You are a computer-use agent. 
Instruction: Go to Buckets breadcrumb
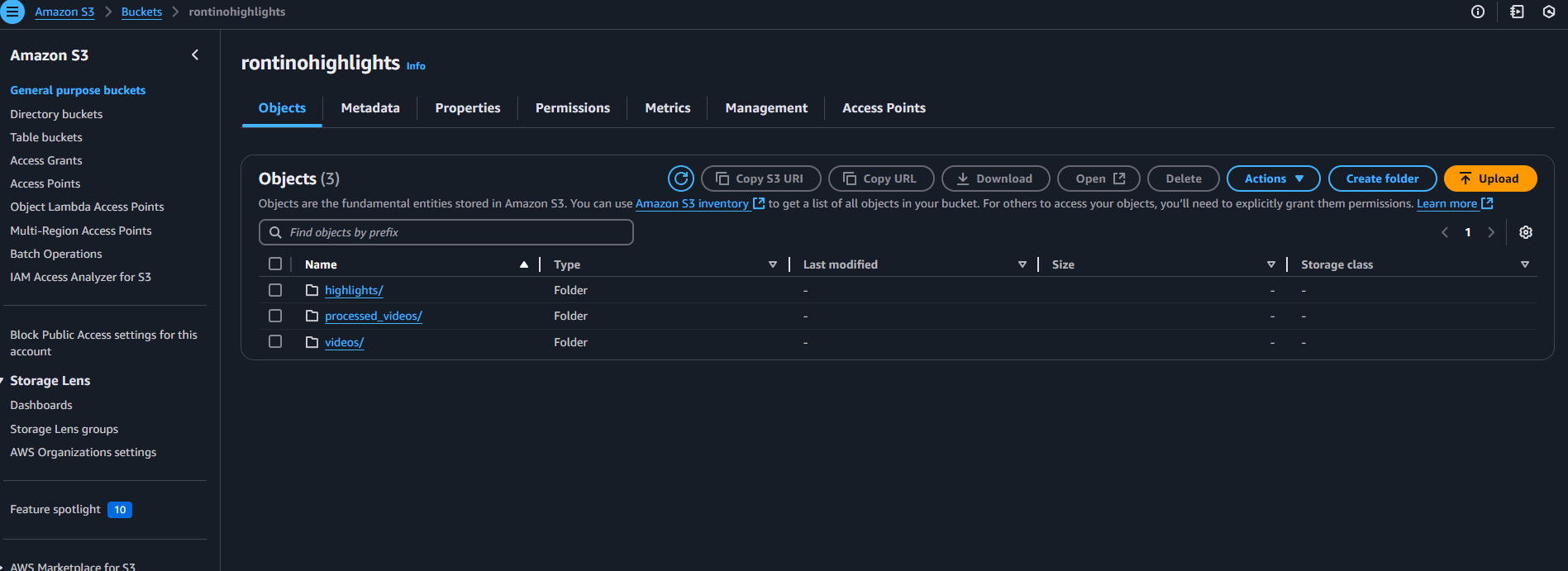[141, 12]
